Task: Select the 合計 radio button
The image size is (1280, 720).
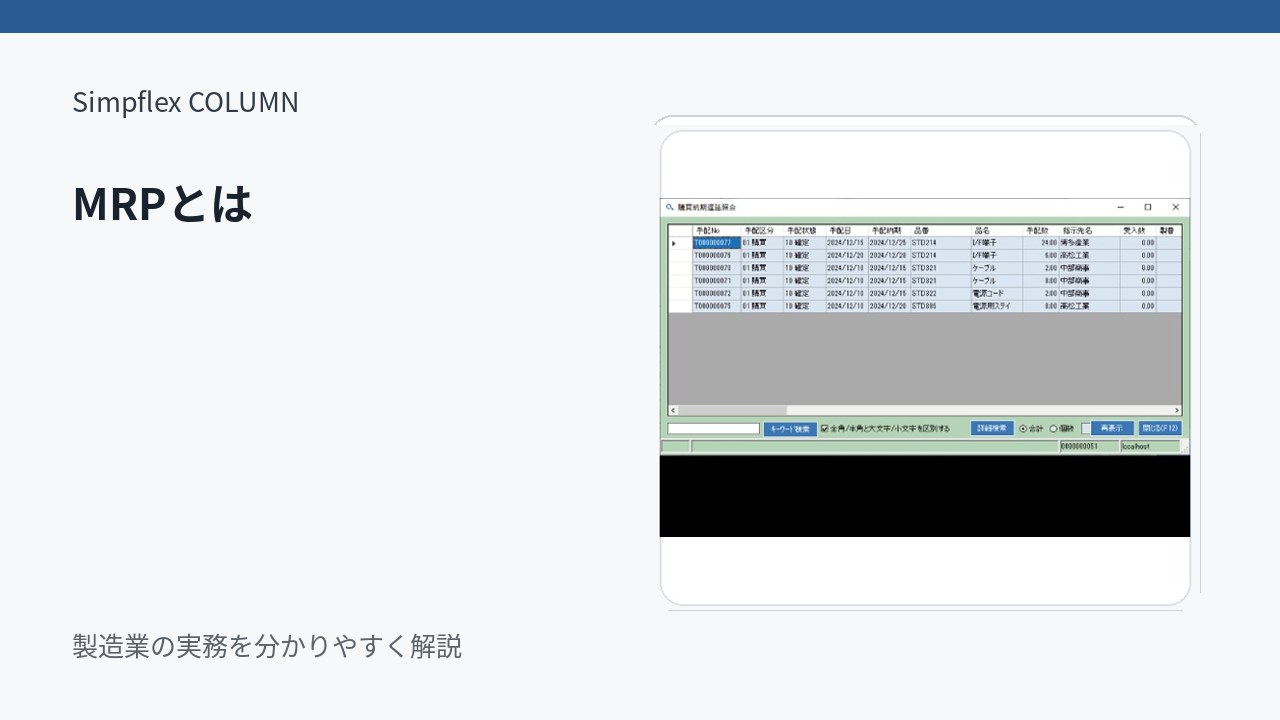Action: click(x=1023, y=429)
